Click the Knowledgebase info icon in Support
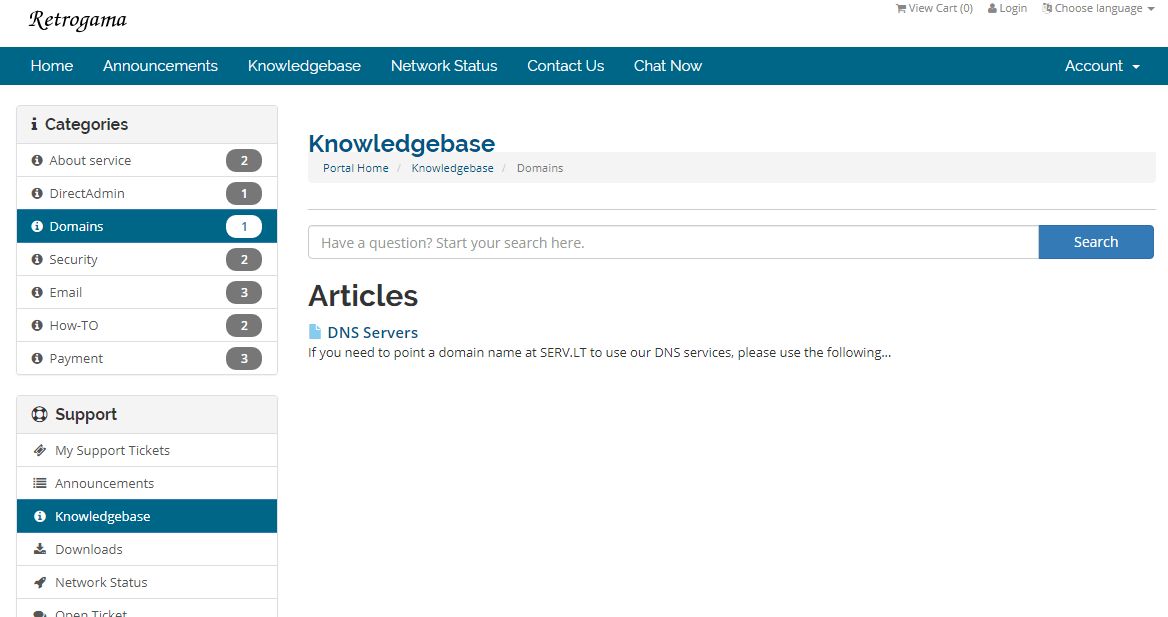 click(x=39, y=516)
